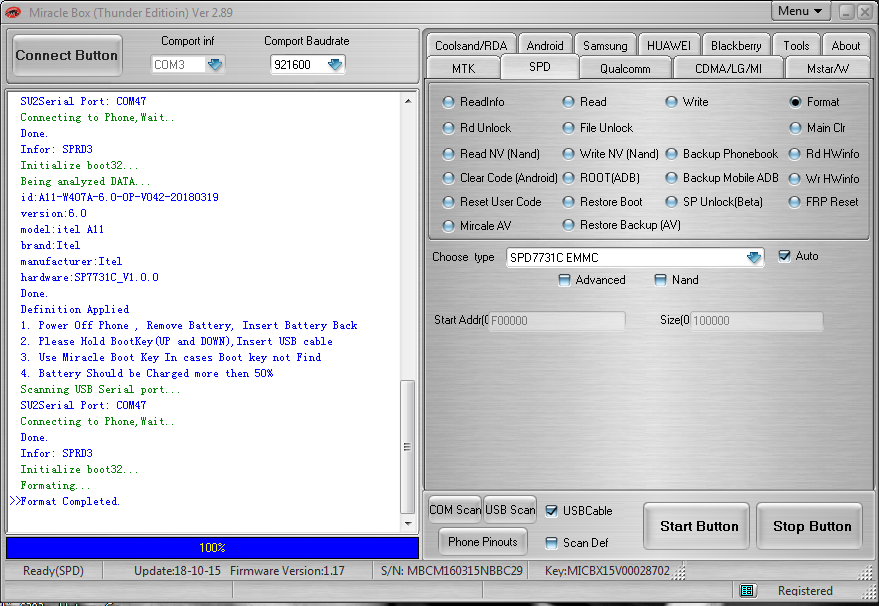Screen dimensions: 879x606
Task: Click the blue 100% progress bar
Action: [212, 548]
